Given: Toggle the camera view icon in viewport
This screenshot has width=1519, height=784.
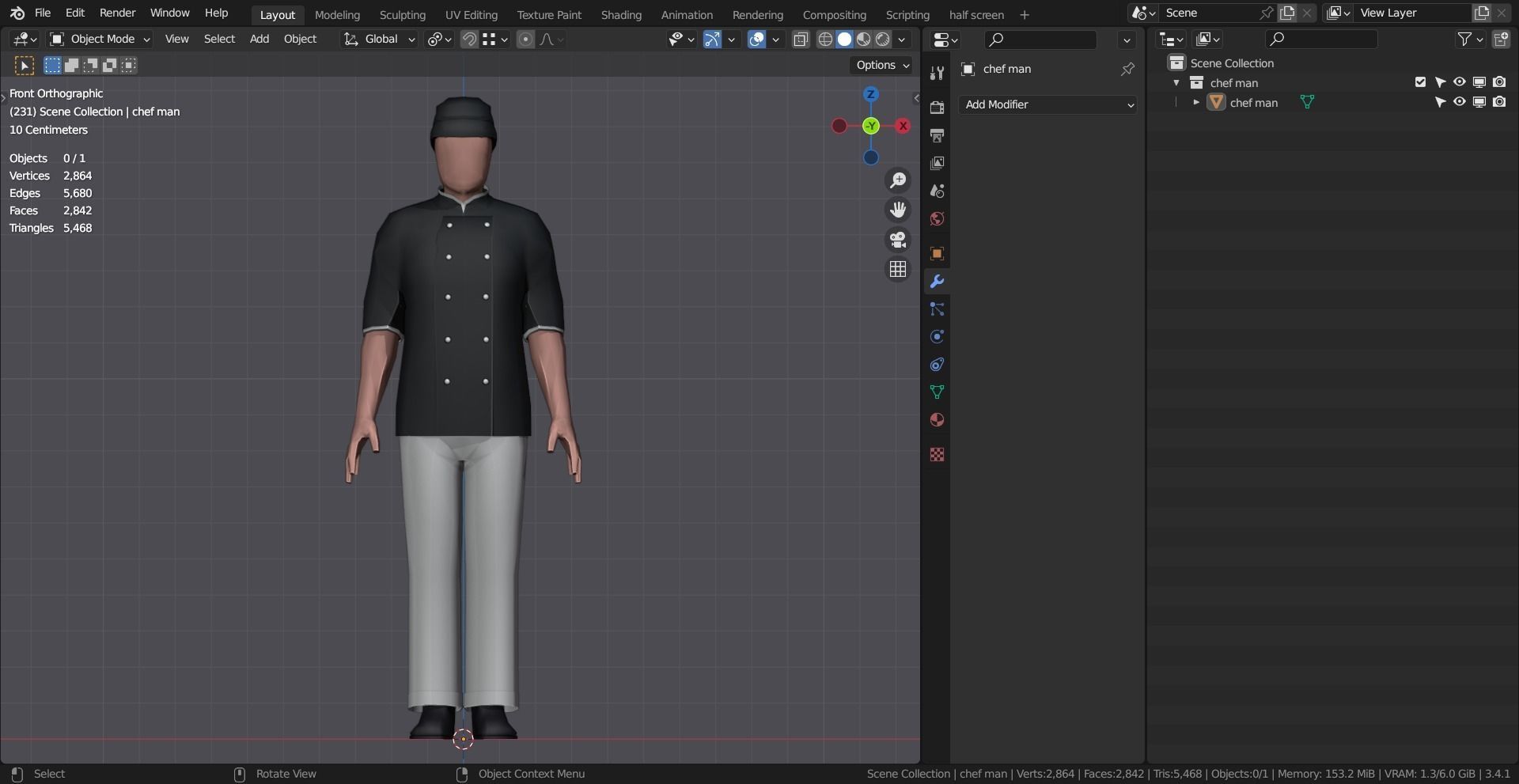Looking at the screenshot, I should (898, 240).
